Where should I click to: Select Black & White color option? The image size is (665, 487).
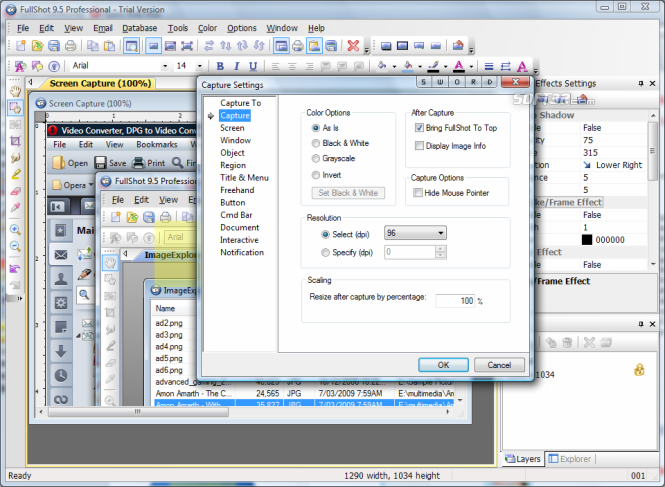pos(316,143)
